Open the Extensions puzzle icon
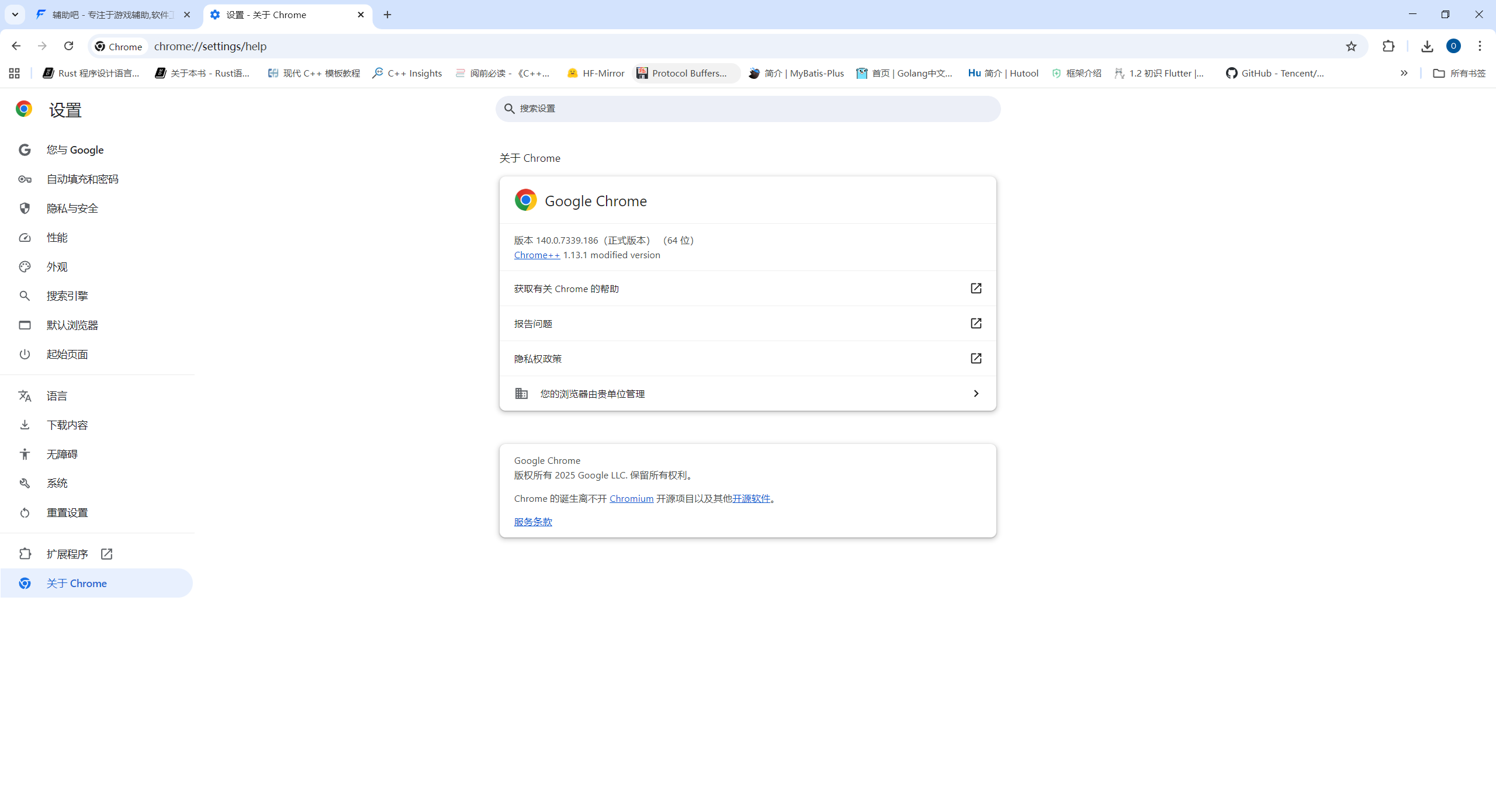 click(x=1388, y=46)
